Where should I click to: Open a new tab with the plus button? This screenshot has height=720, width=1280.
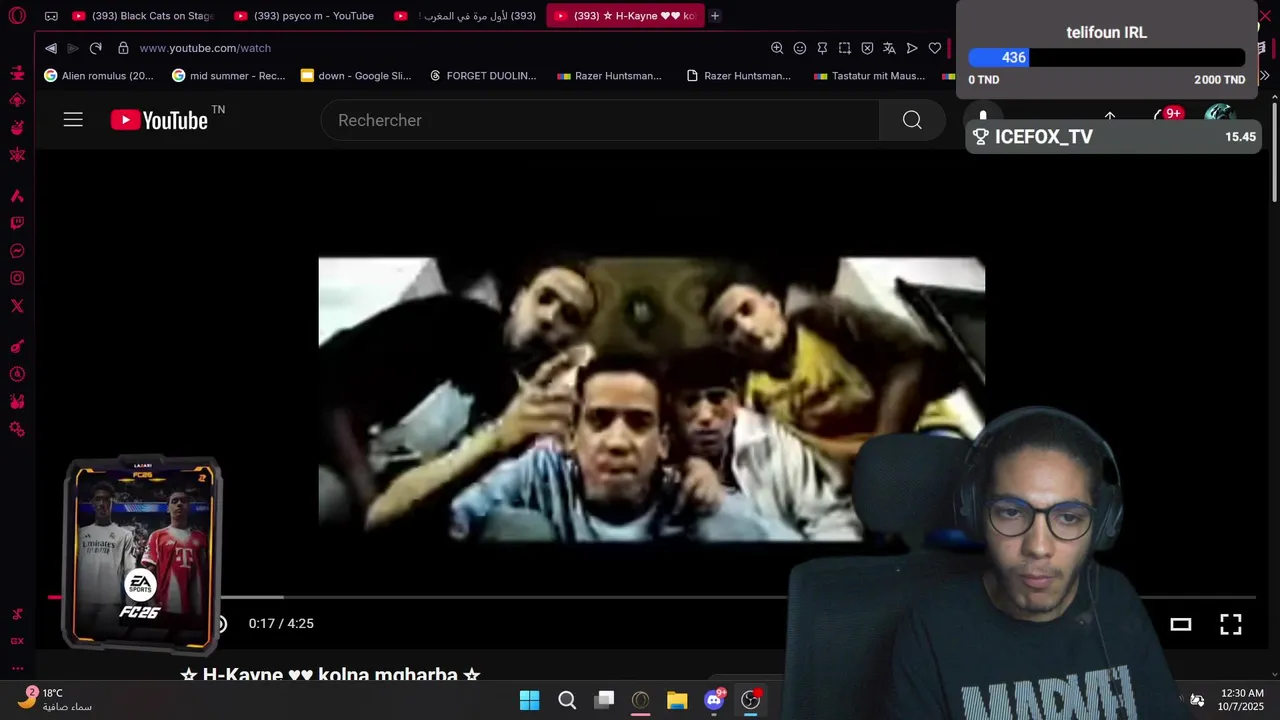coord(715,16)
